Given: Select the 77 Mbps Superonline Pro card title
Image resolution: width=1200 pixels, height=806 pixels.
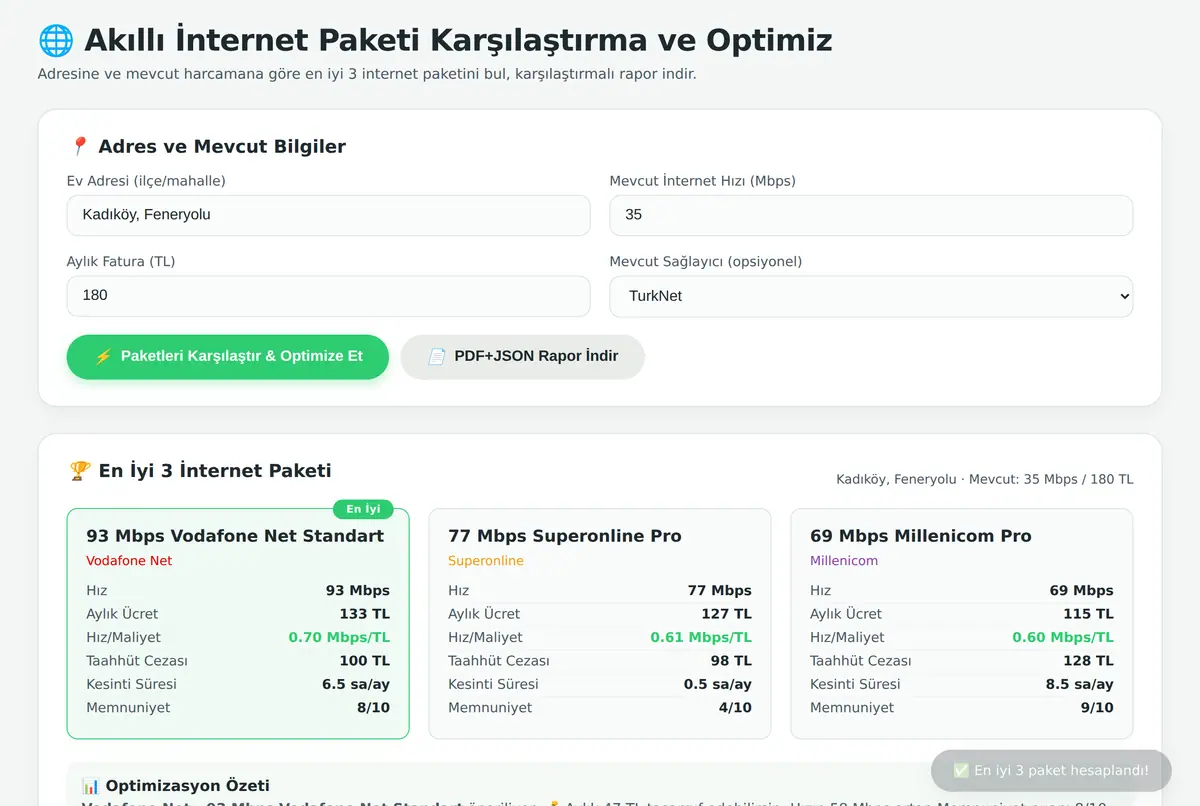Looking at the screenshot, I should click(x=565, y=536).
